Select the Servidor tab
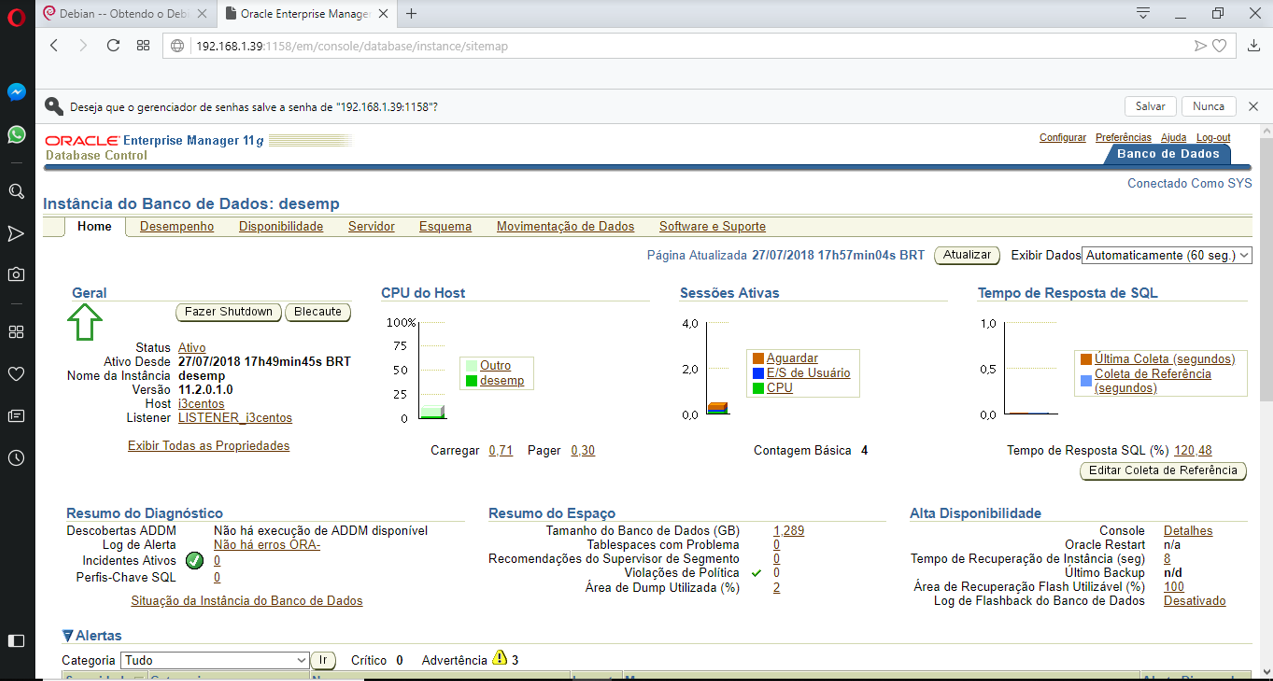Screen dimensions: 1273x681 [371, 227]
